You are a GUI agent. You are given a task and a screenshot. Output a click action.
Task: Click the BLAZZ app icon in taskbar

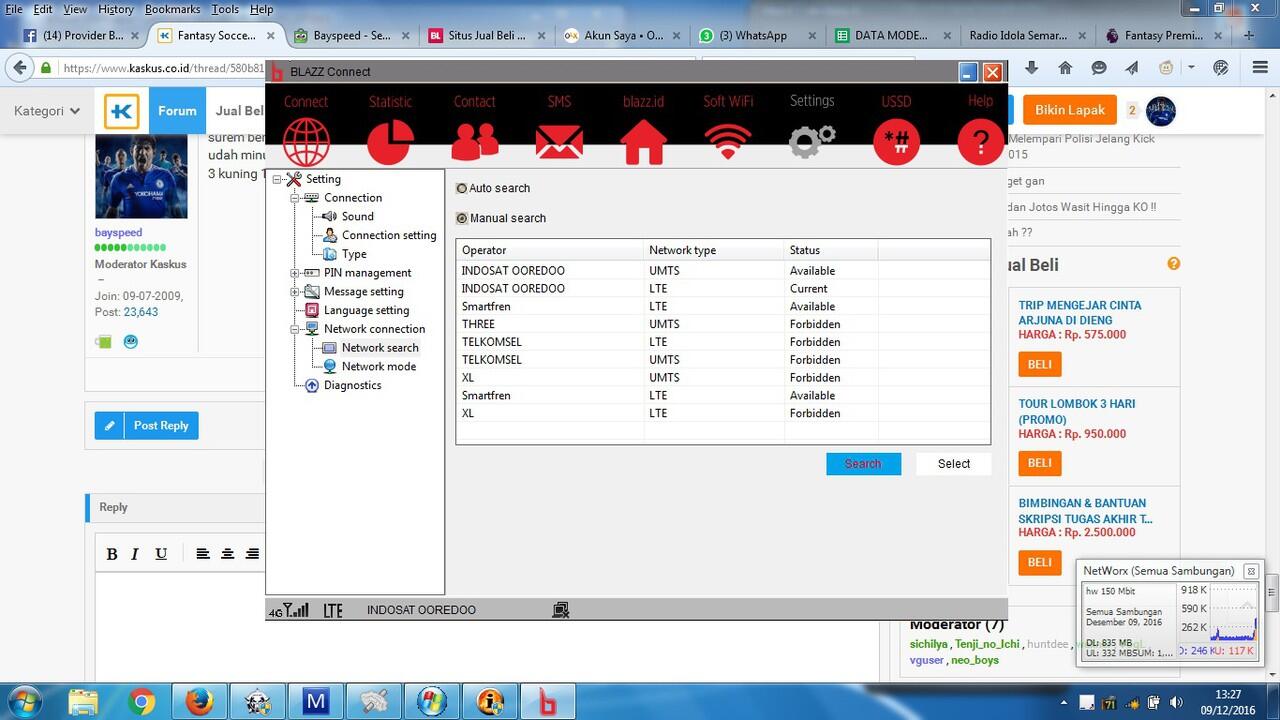point(548,702)
